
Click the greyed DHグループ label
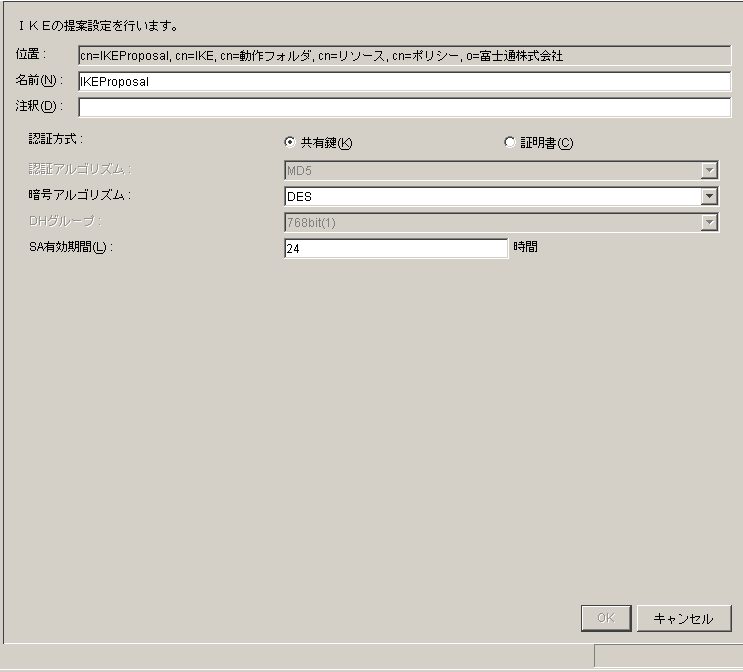point(65,221)
